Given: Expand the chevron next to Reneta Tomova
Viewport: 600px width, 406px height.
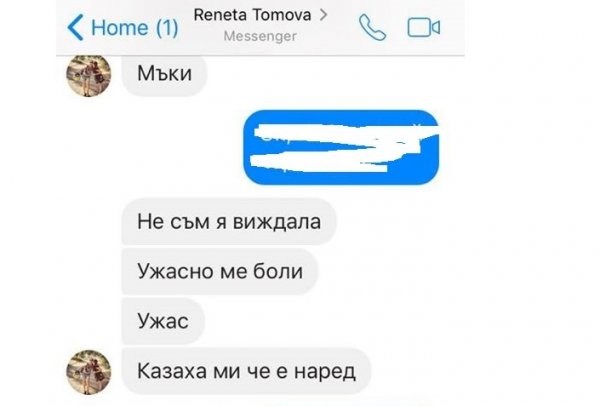Looking at the screenshot, I should [324, 15].
